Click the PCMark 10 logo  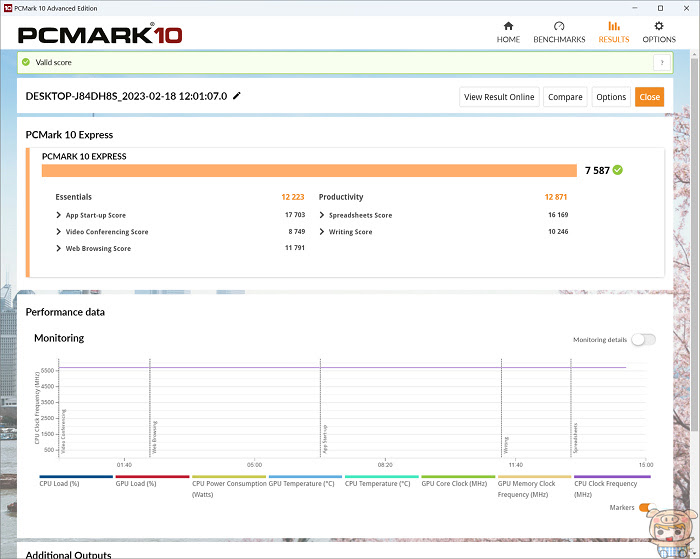[x=100, y=34]
